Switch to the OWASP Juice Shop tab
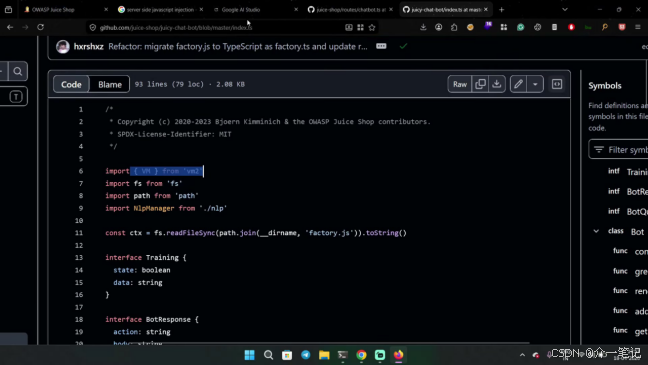This screenshot has width=648, height=365. click(x=53, y=10)
